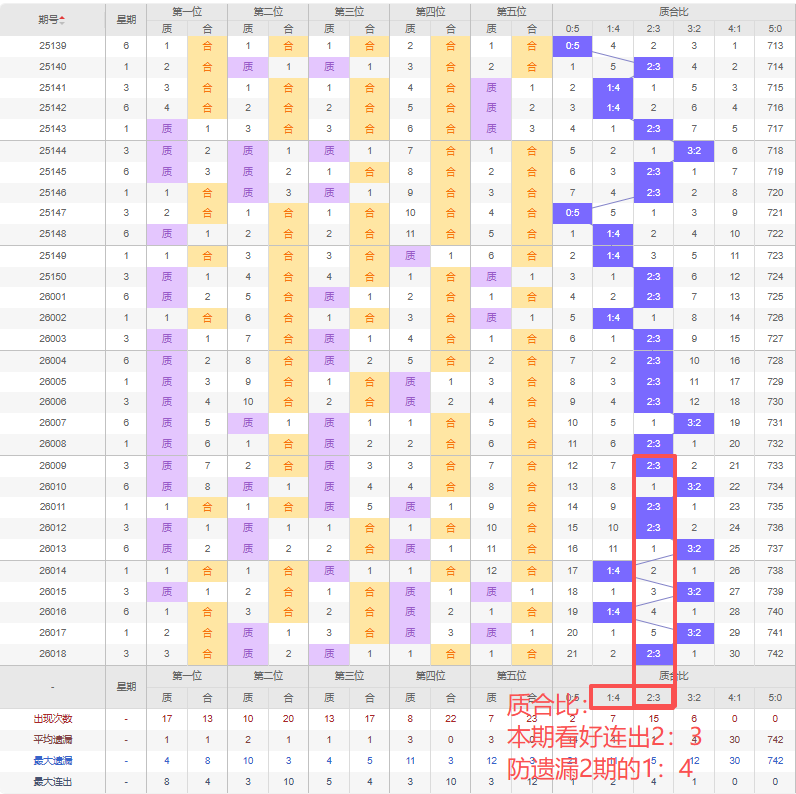Select the top 星期 column header

click(x=126, y=20)
